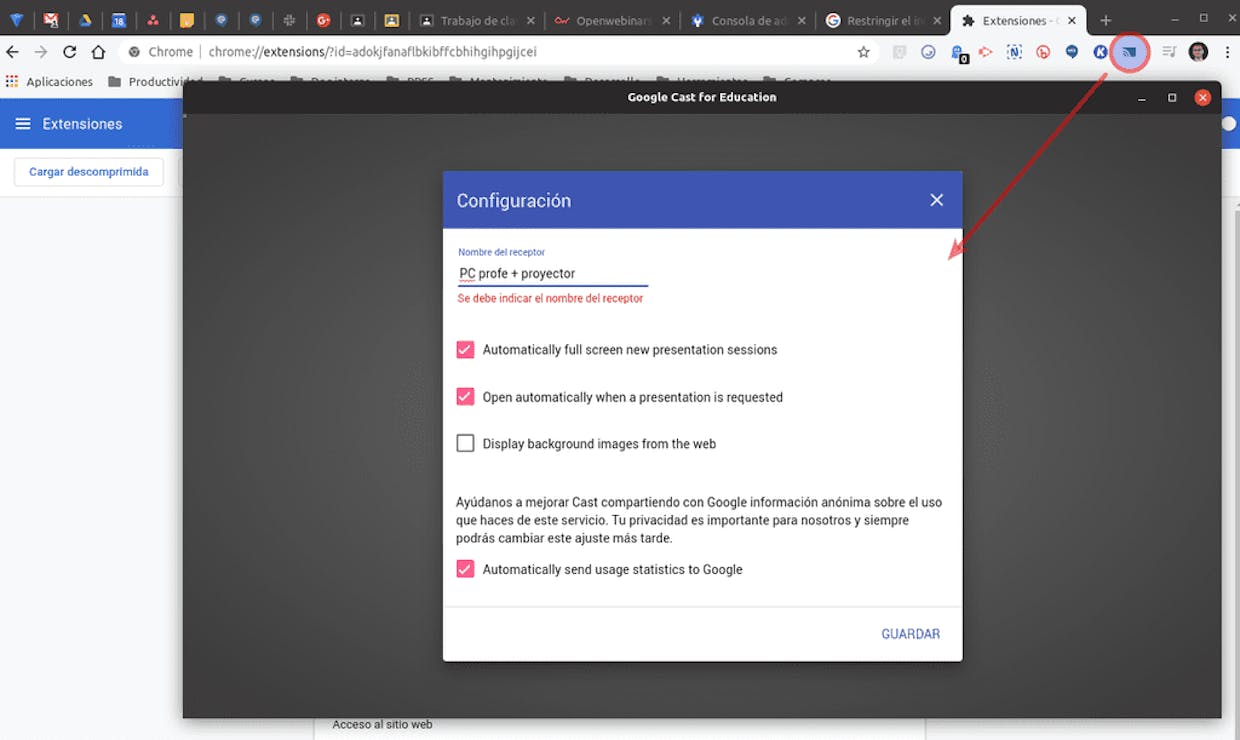Screen dimensions: 1240x740
Task: Reload the current page
Action: (69, 52)
